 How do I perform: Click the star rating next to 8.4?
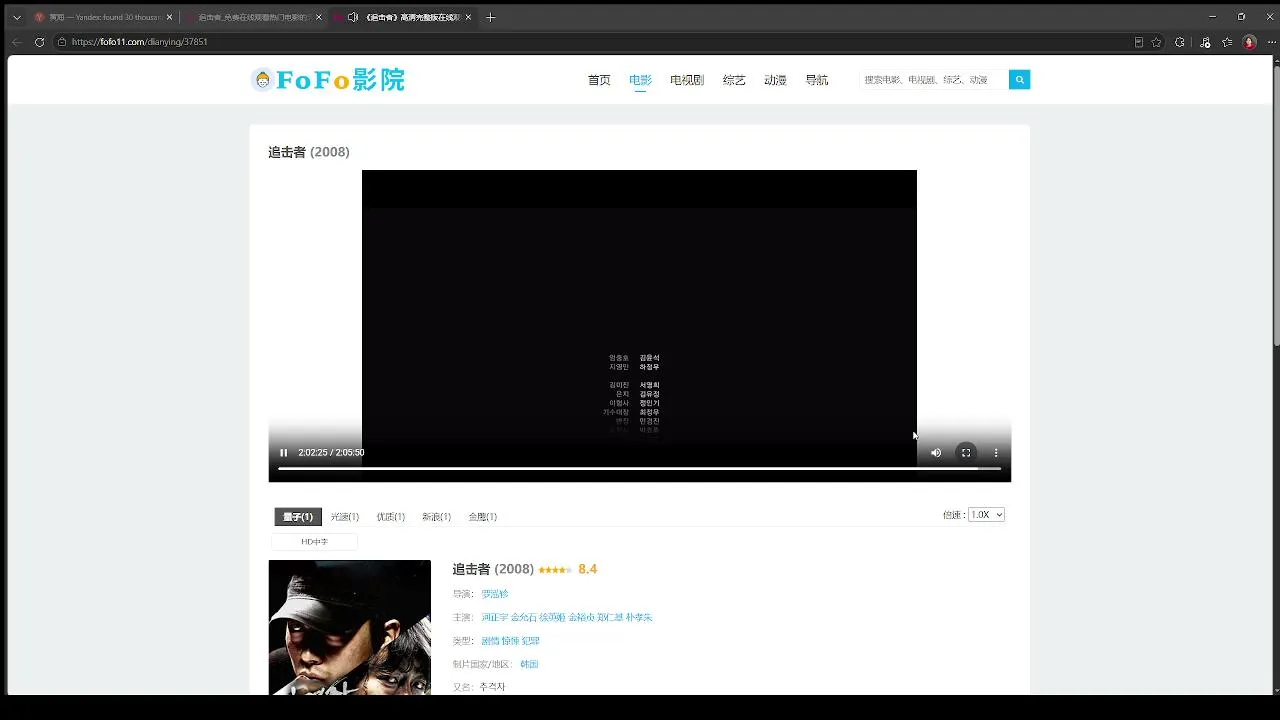pos(555,570)
